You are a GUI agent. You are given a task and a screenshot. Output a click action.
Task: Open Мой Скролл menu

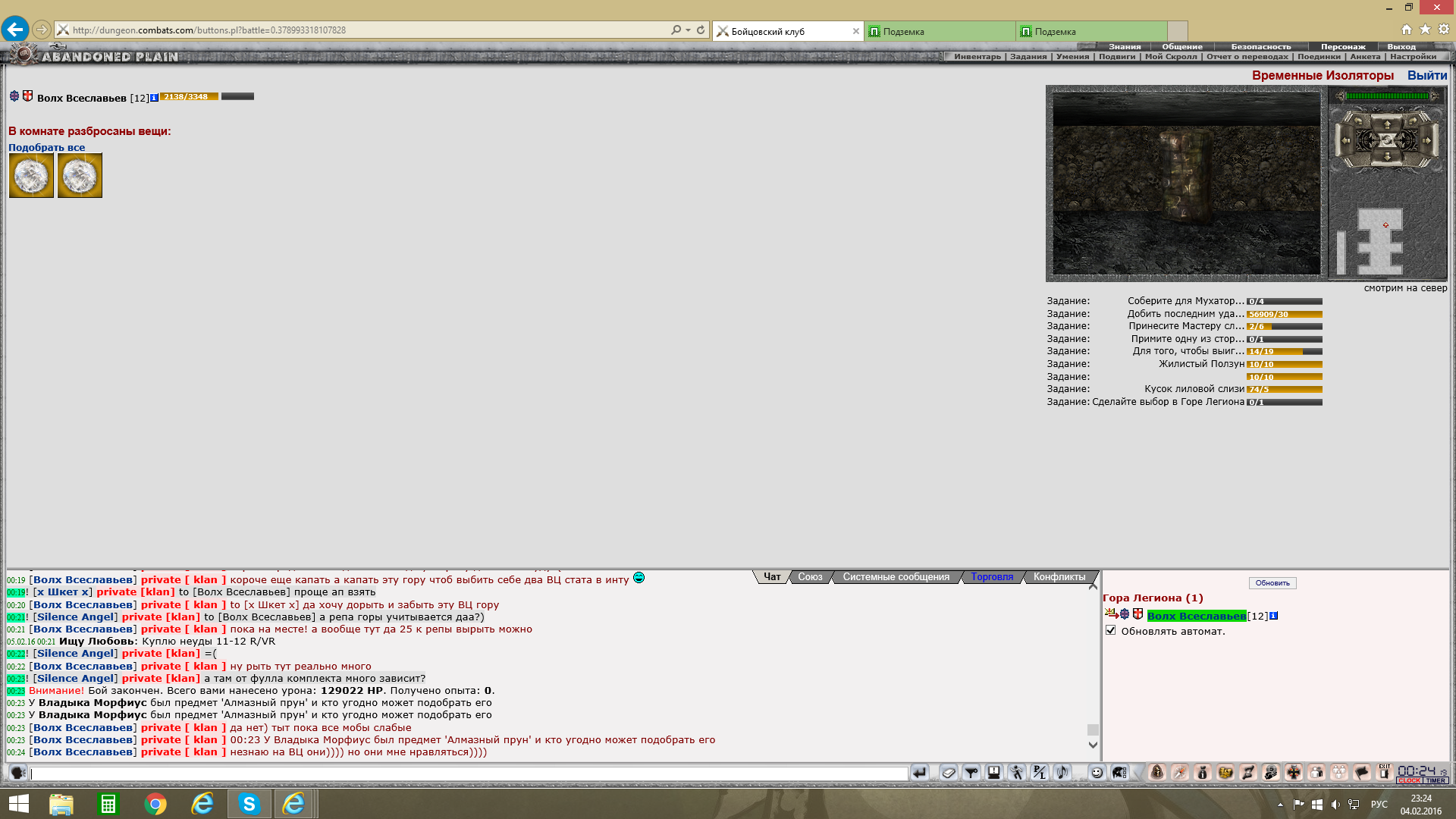pos(1171,57)
